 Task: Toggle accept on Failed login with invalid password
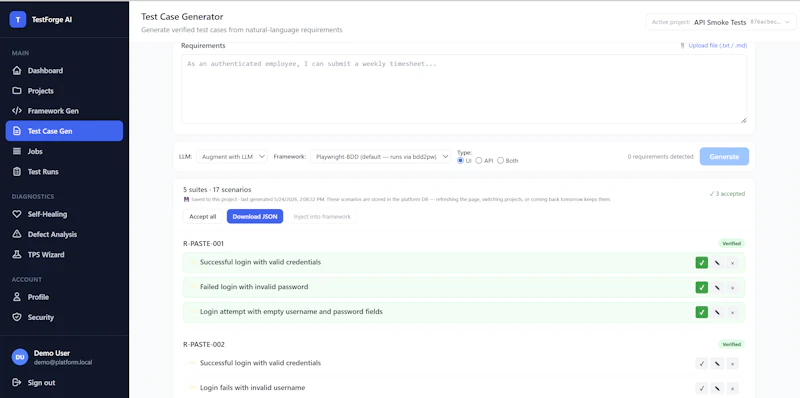pyautogui.click(x=702, y=287)
